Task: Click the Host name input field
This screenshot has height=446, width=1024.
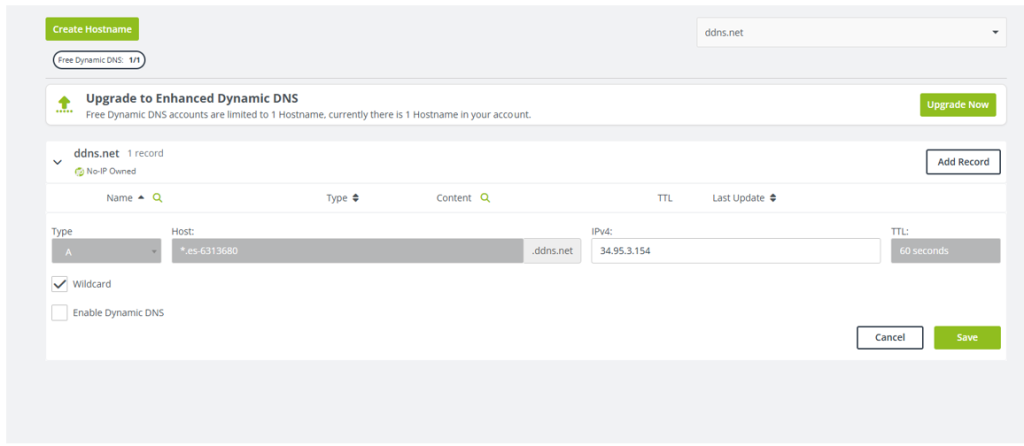Action: point(346,251)
